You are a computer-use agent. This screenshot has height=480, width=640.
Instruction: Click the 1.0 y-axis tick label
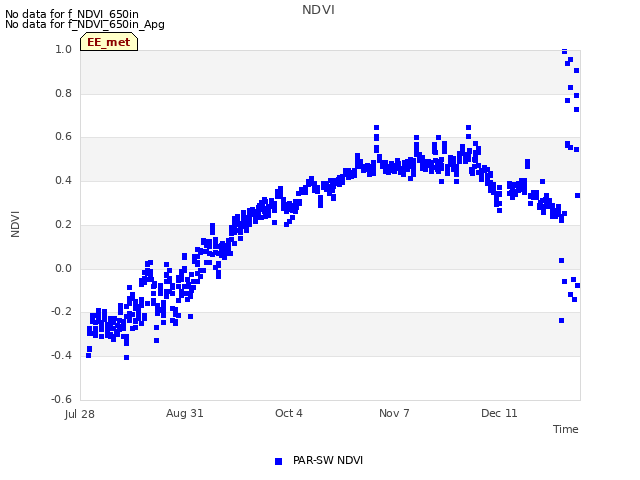tap(63, 49)
